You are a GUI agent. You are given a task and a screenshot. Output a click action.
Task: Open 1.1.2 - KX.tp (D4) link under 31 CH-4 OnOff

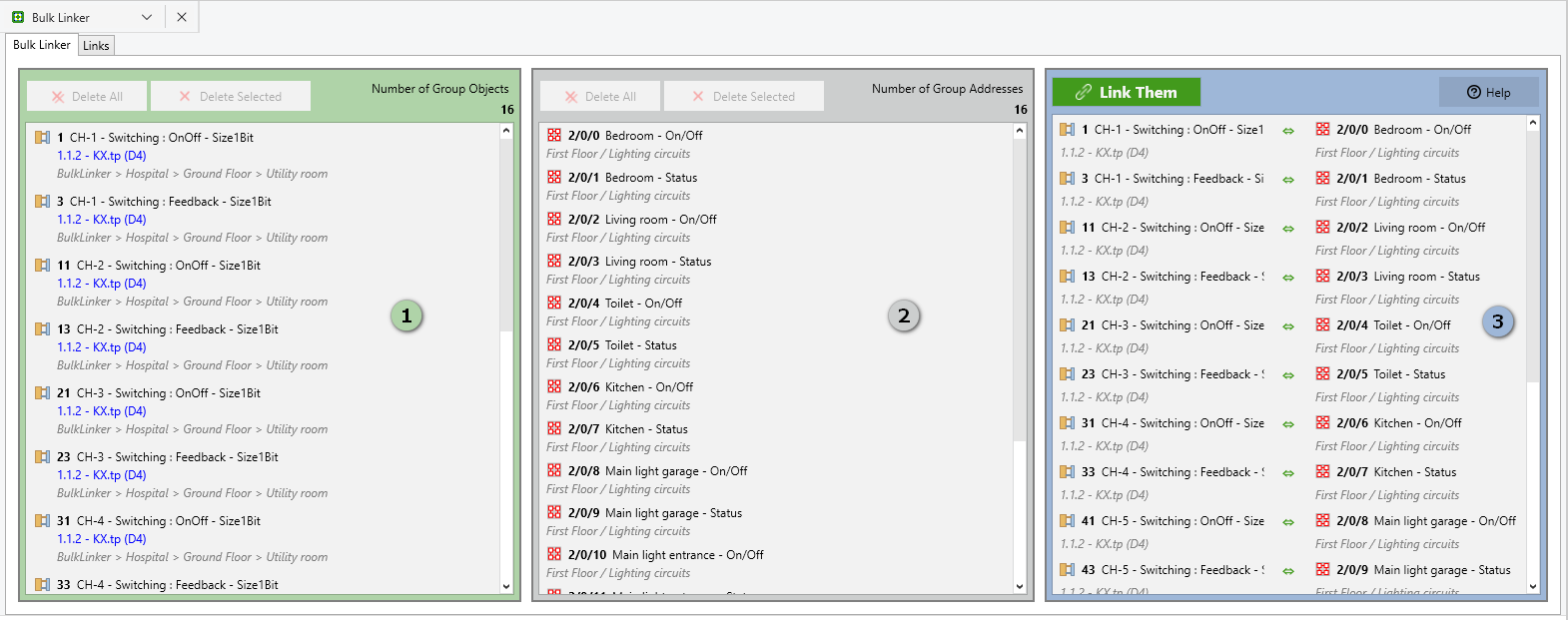tap(102, 539)
